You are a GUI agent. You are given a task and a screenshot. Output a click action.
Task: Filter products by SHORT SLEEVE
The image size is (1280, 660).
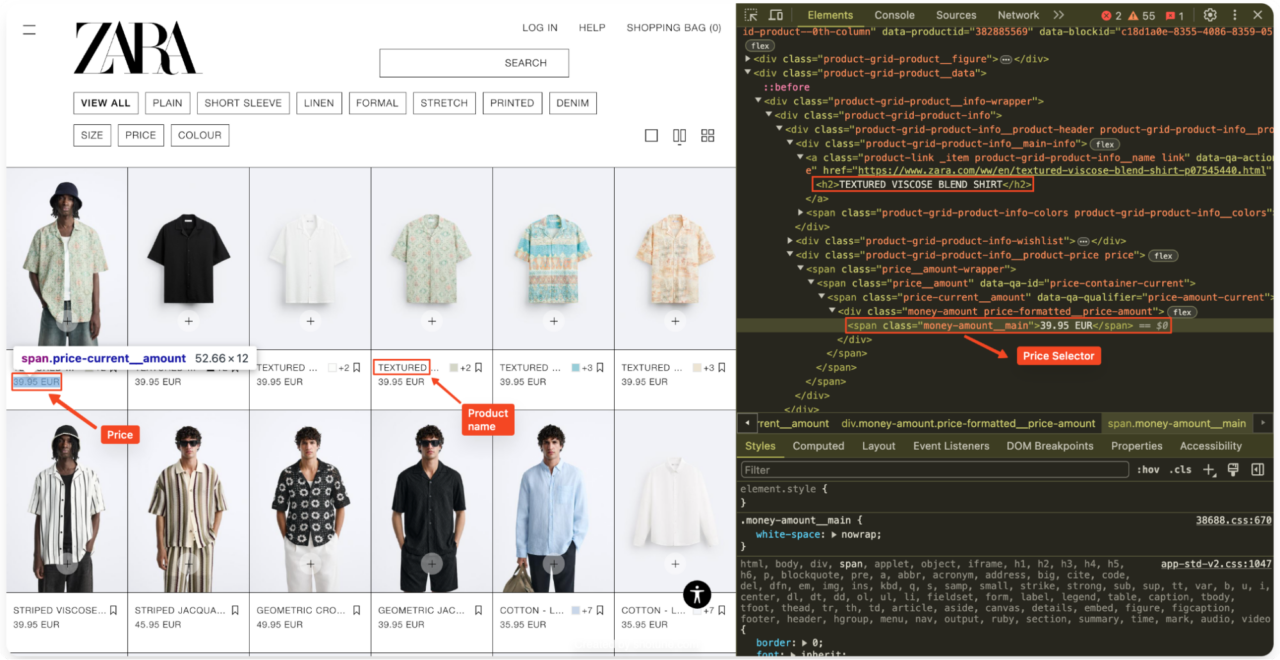click(x=243, y=103)
